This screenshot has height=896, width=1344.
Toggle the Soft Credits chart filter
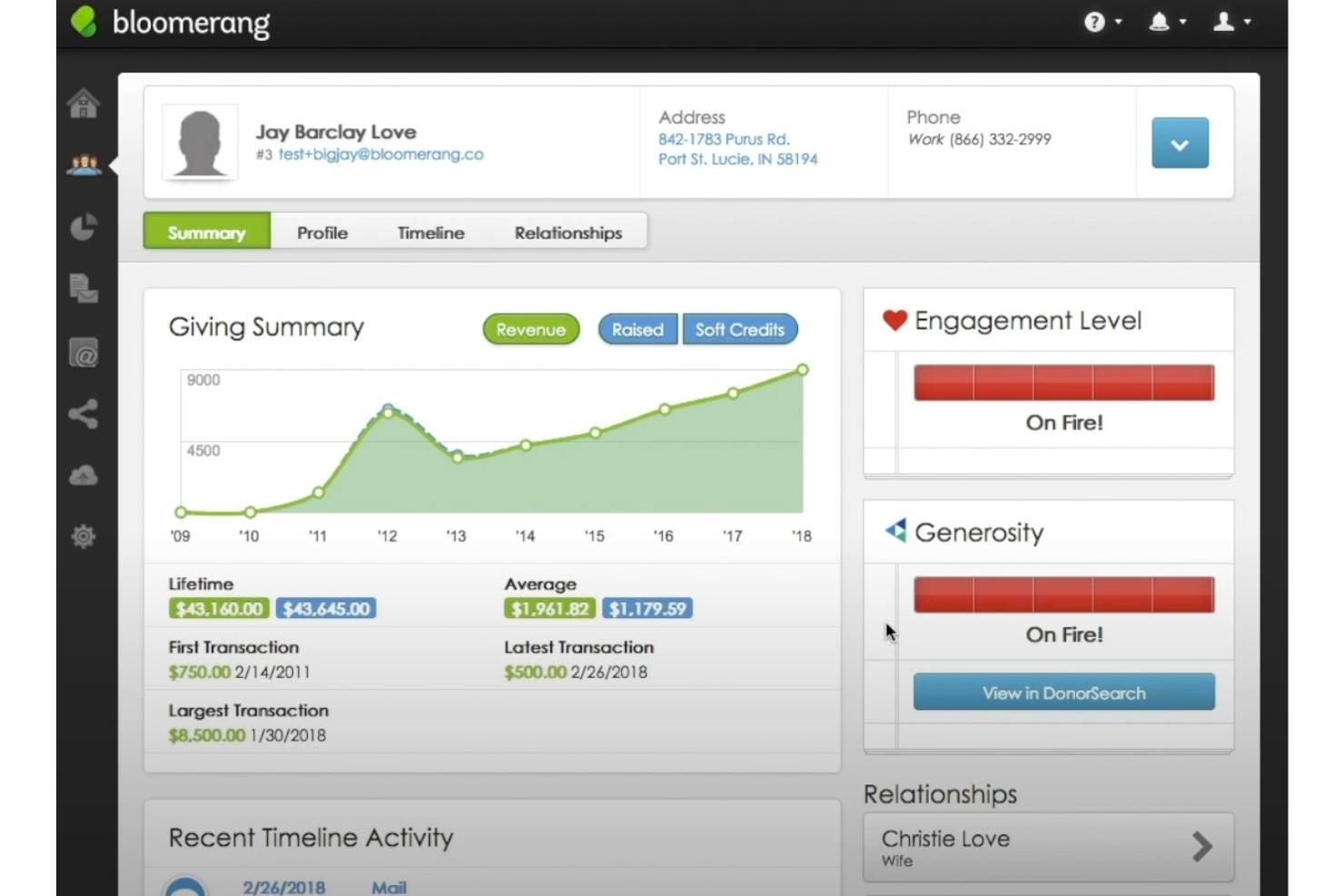740,330
